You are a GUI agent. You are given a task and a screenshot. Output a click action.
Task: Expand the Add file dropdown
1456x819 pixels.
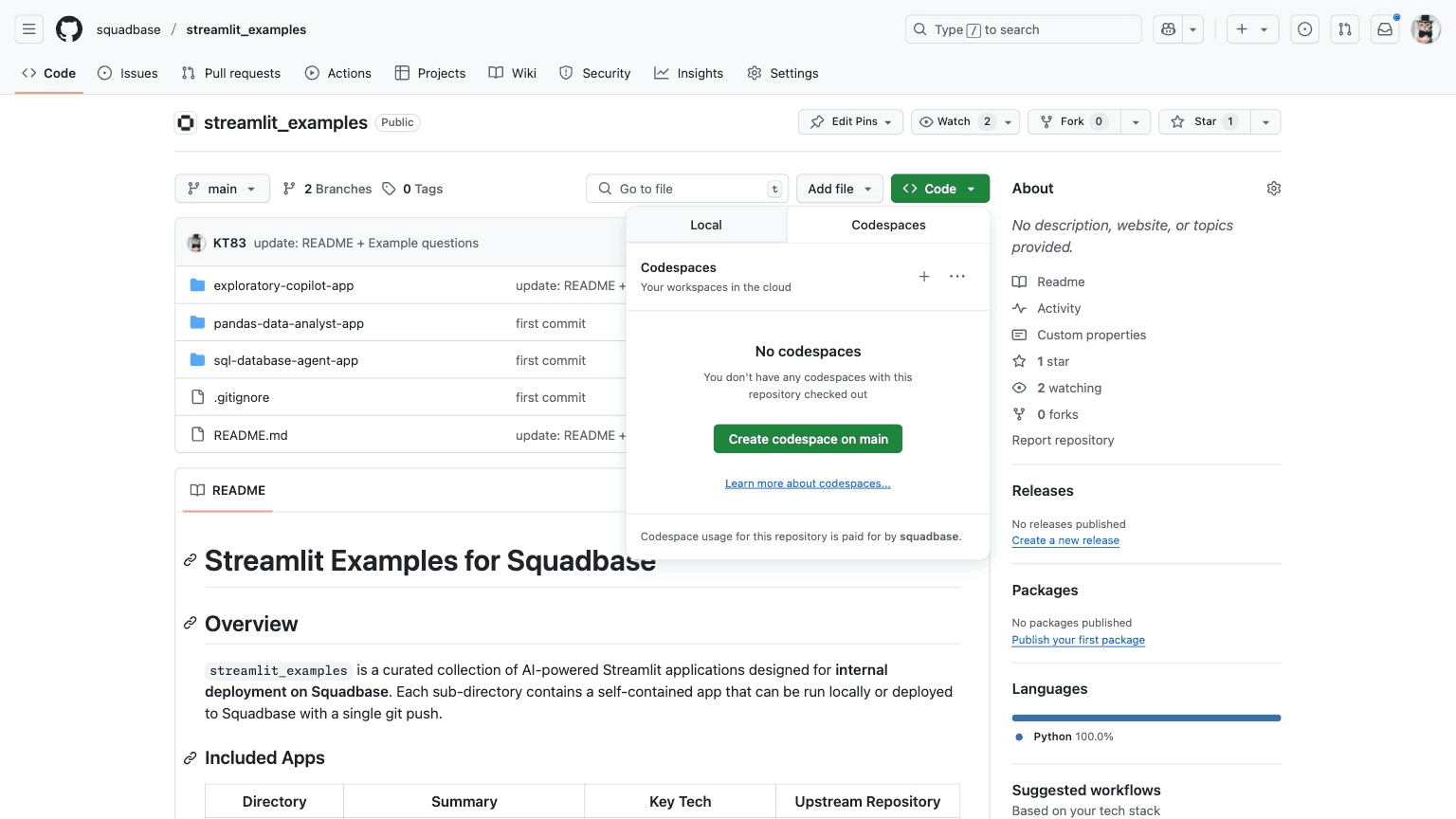pos(839,189)
